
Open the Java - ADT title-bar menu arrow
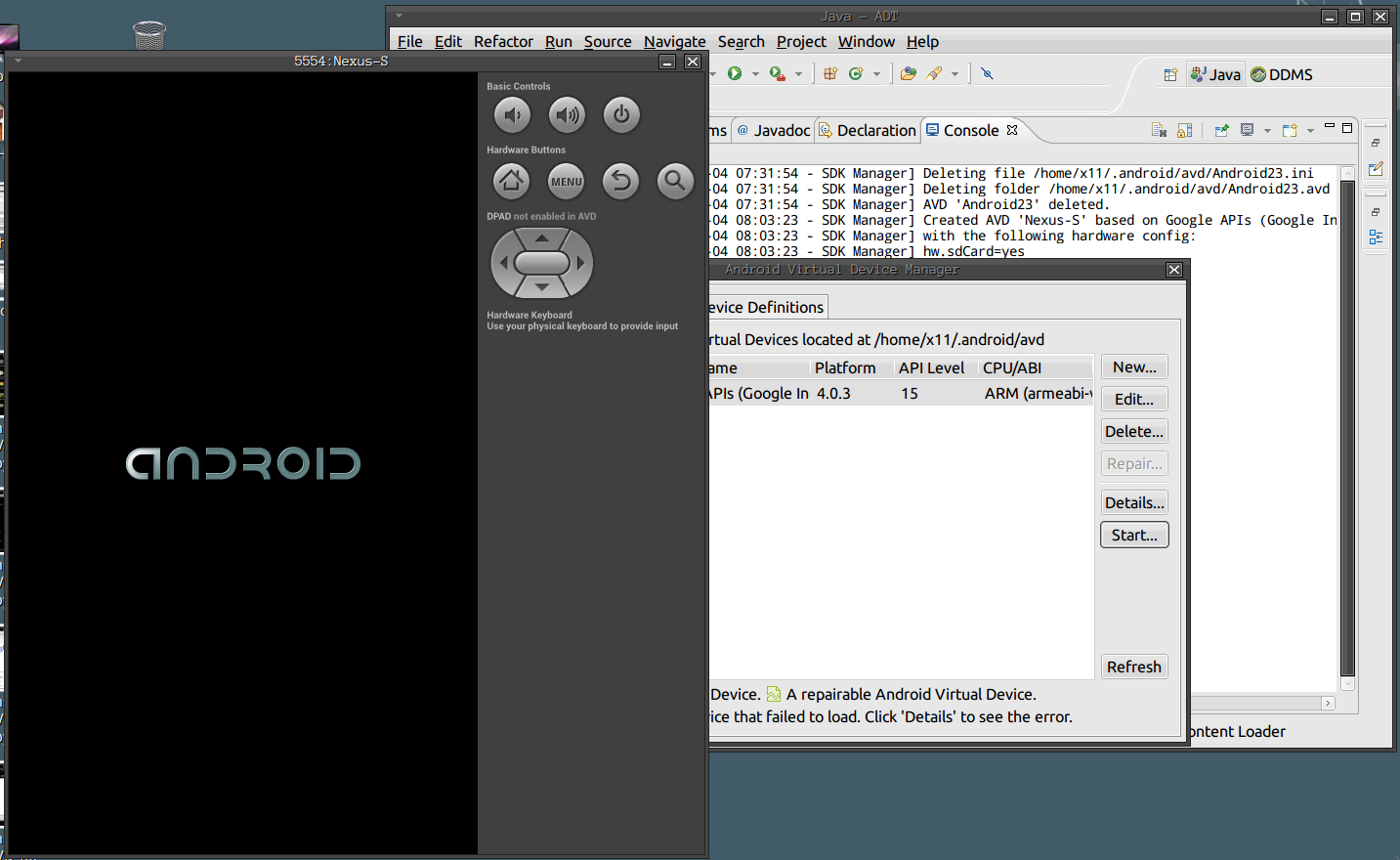(x=399, y=16)
